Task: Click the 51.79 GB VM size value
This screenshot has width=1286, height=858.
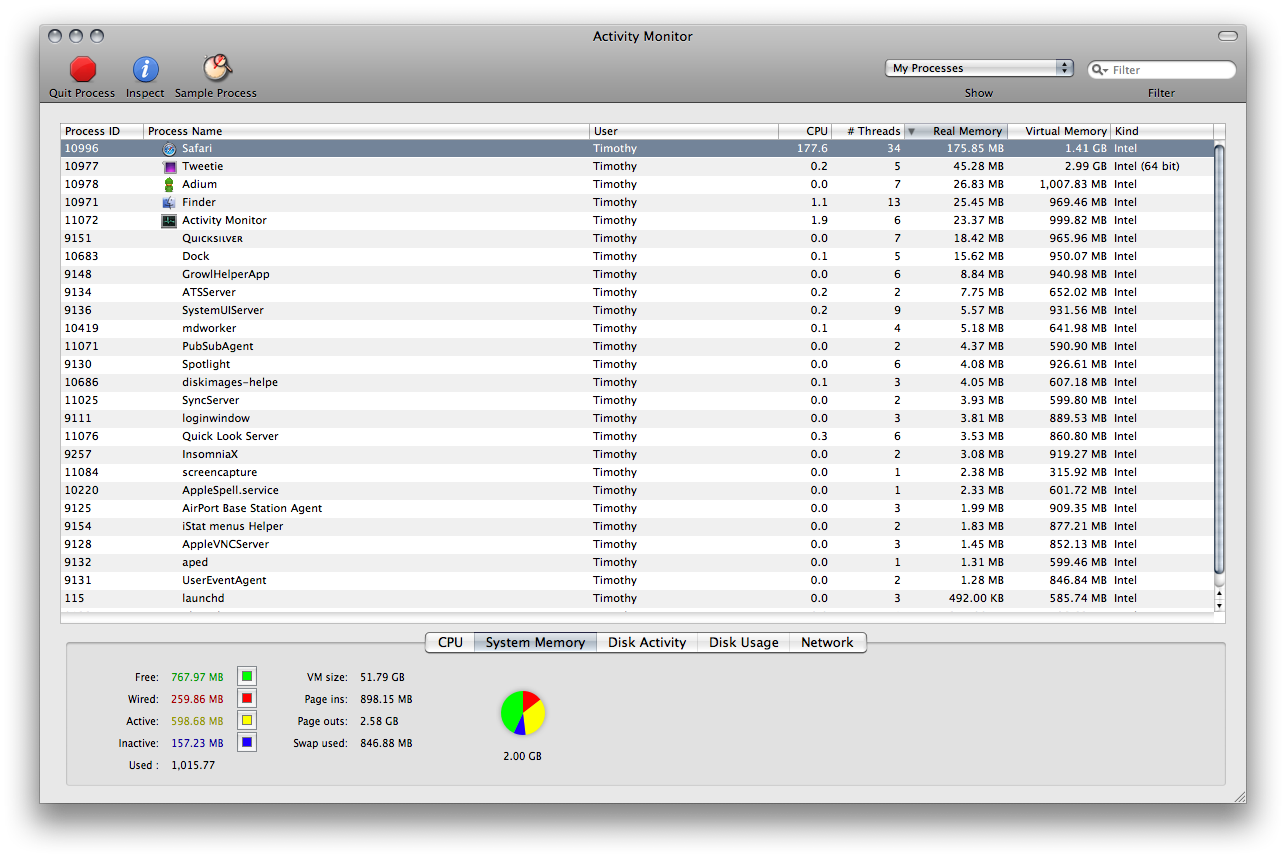Action: (x=382, y=677)
